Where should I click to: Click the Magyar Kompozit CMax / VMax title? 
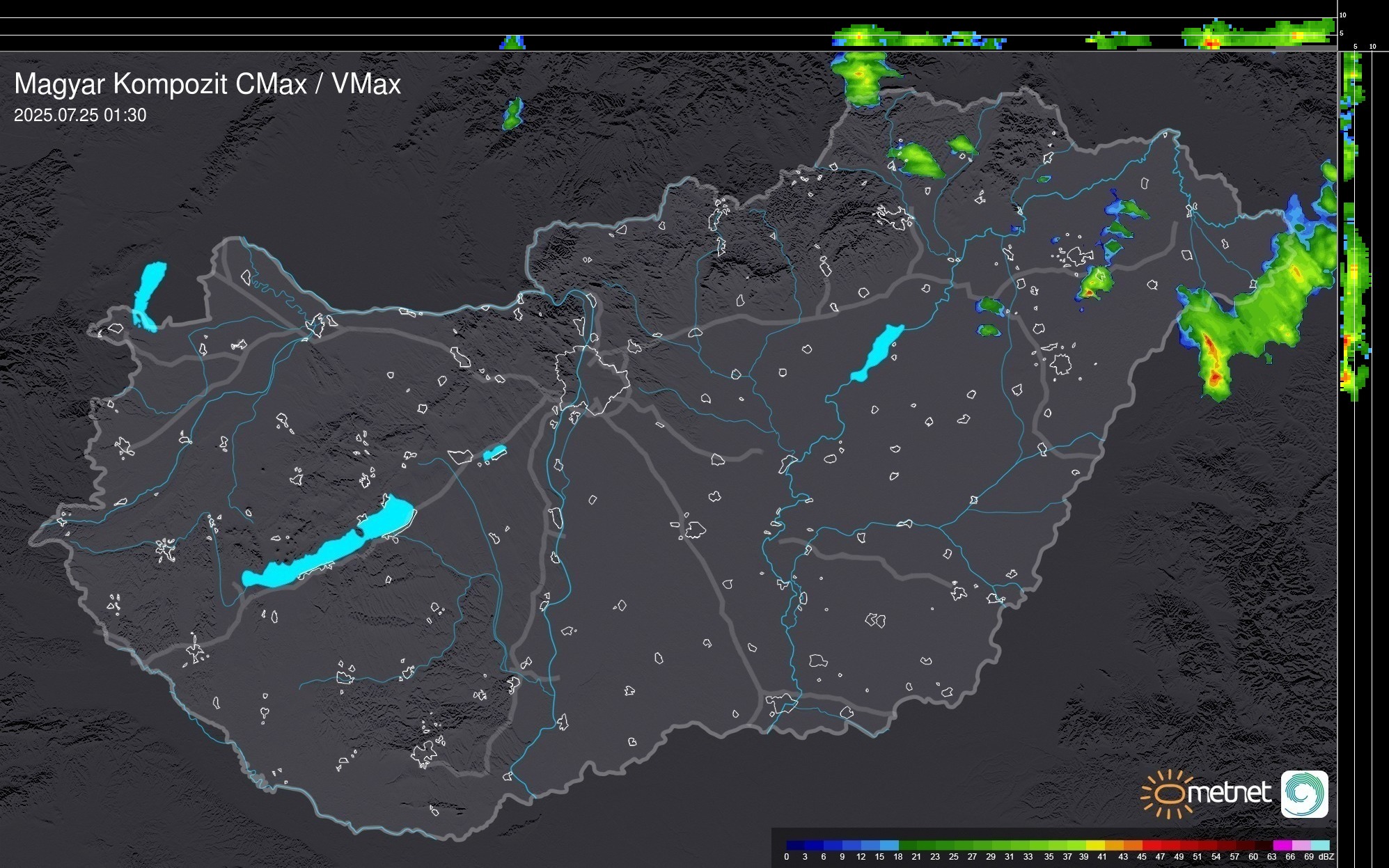pos(207,84)
